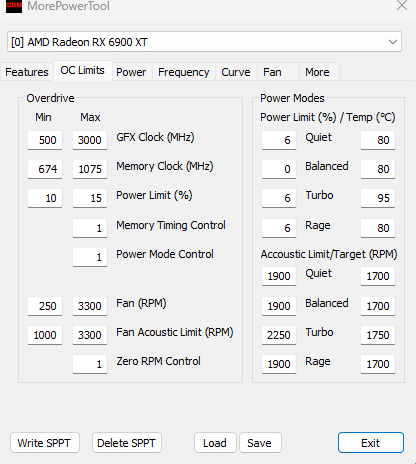Viewport: 416px width, 464px height.
Task: Click the Fan Acoustic Limit (RPM) label
Action: click(x=175, y=332)
